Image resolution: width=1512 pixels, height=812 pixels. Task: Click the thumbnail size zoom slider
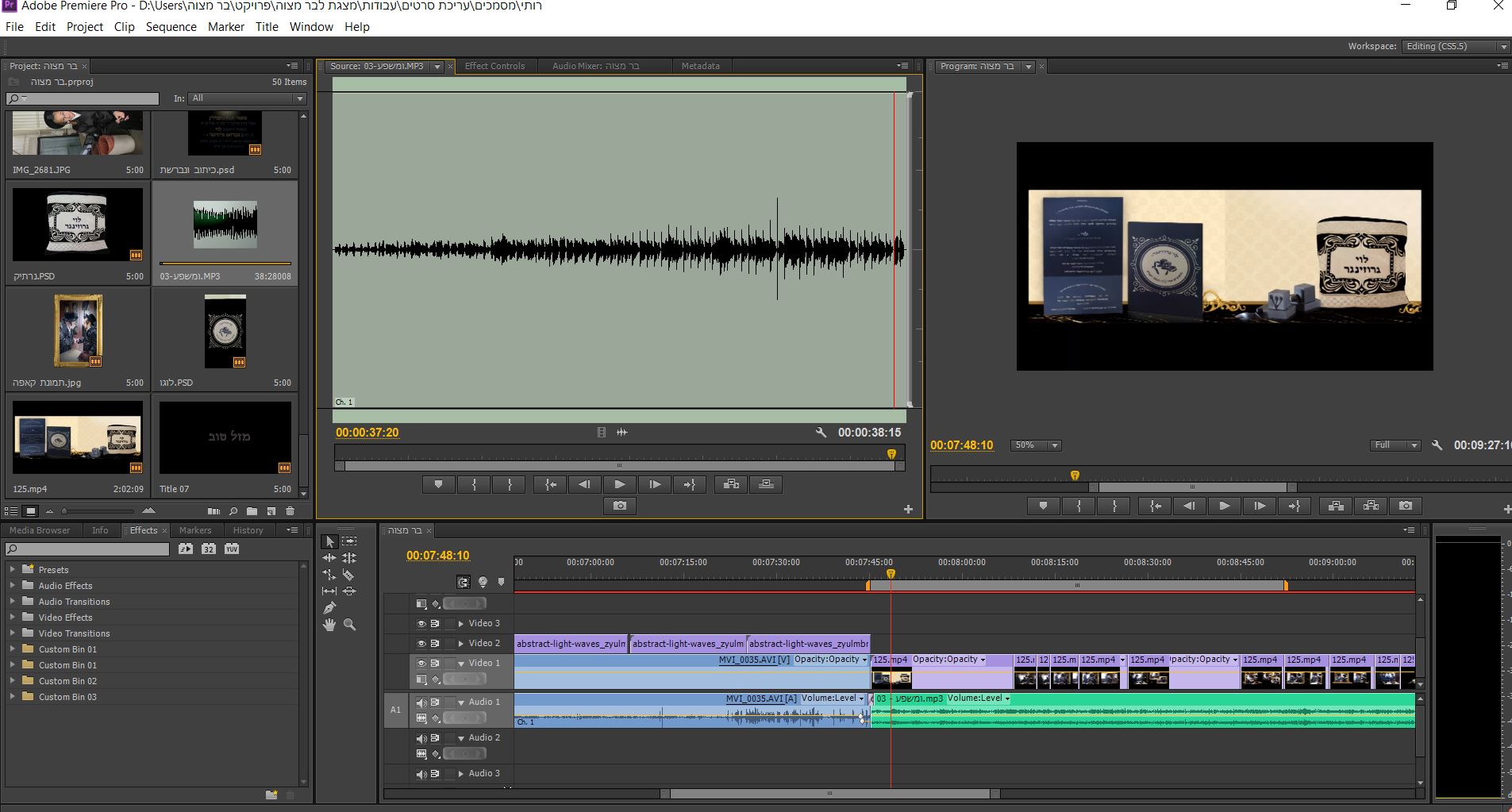(x=65, y=511)
